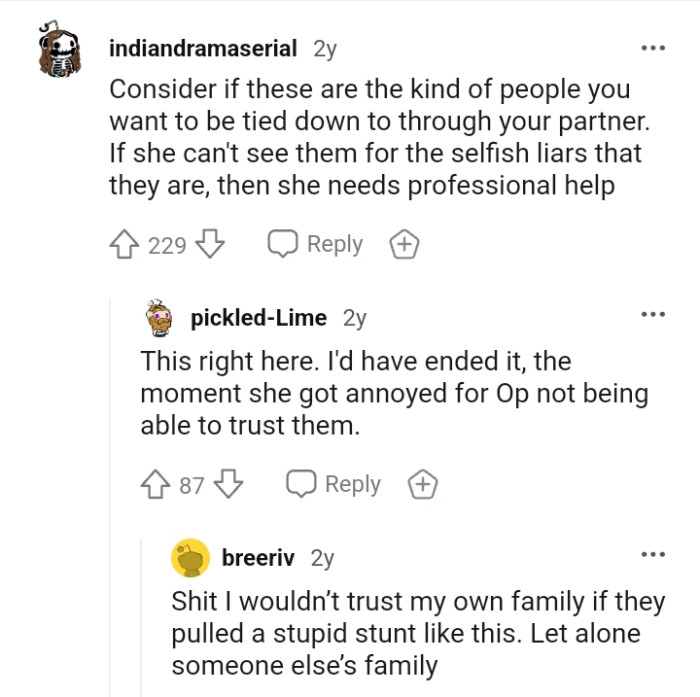
Task: Click the 229 vote count
Action: point(168,245)
